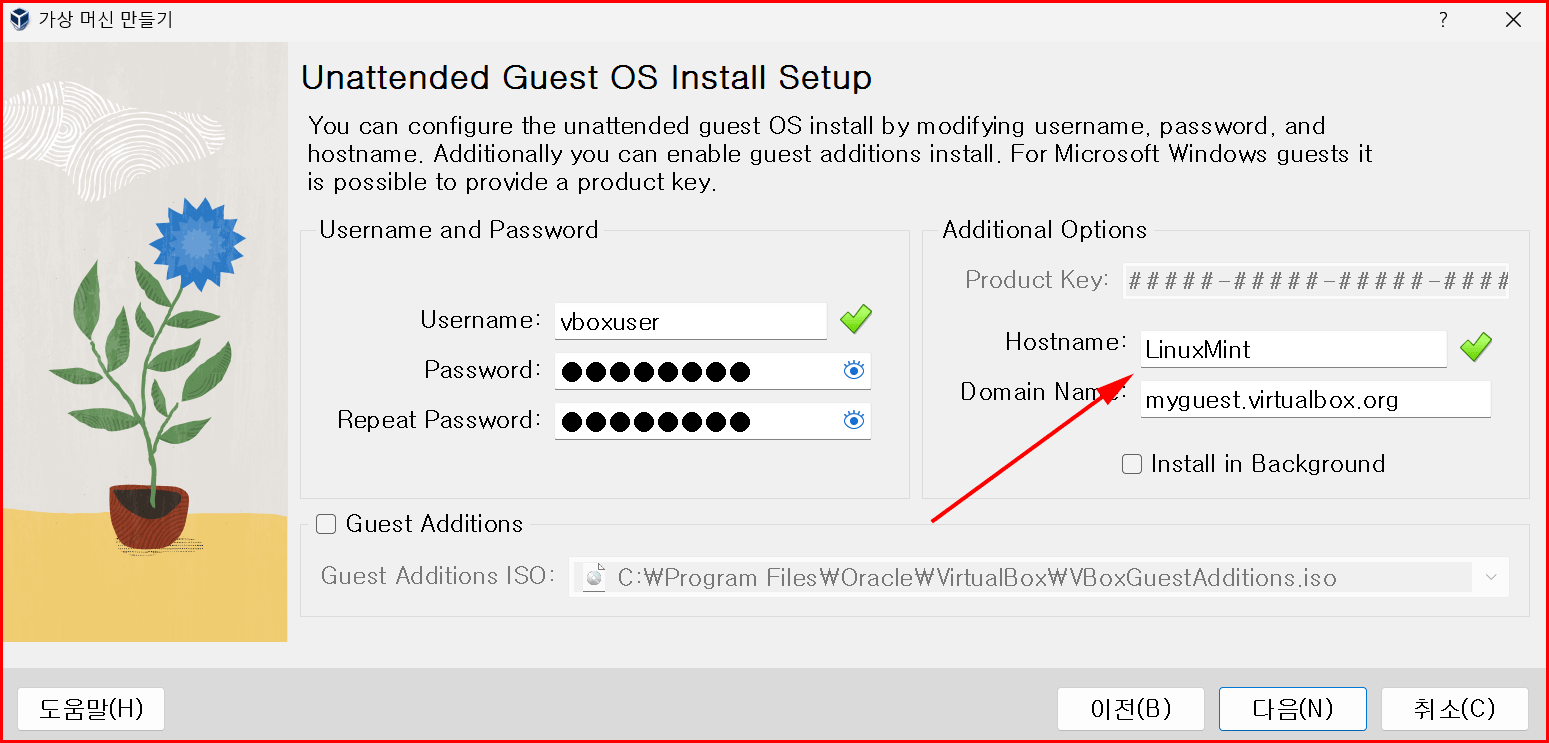Enable the Install in Background checkbox
Image resolution: width=1549 pixels, height=743 pixels.
tap(1132, 464)
